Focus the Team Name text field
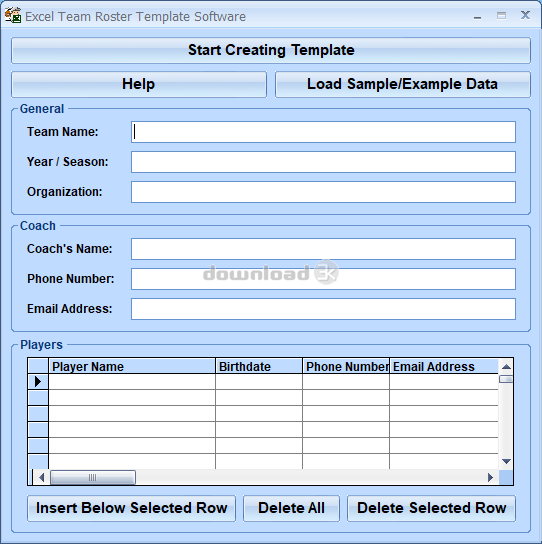This screenshot has width=542, height=544. pos(323,132)
